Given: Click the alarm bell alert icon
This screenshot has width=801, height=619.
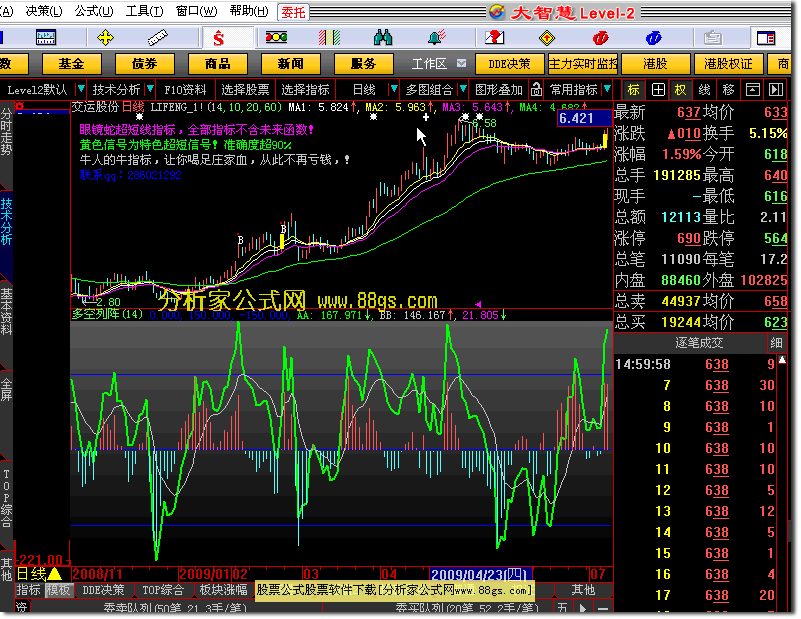Looking at the screenshot, I should (437, 37).
